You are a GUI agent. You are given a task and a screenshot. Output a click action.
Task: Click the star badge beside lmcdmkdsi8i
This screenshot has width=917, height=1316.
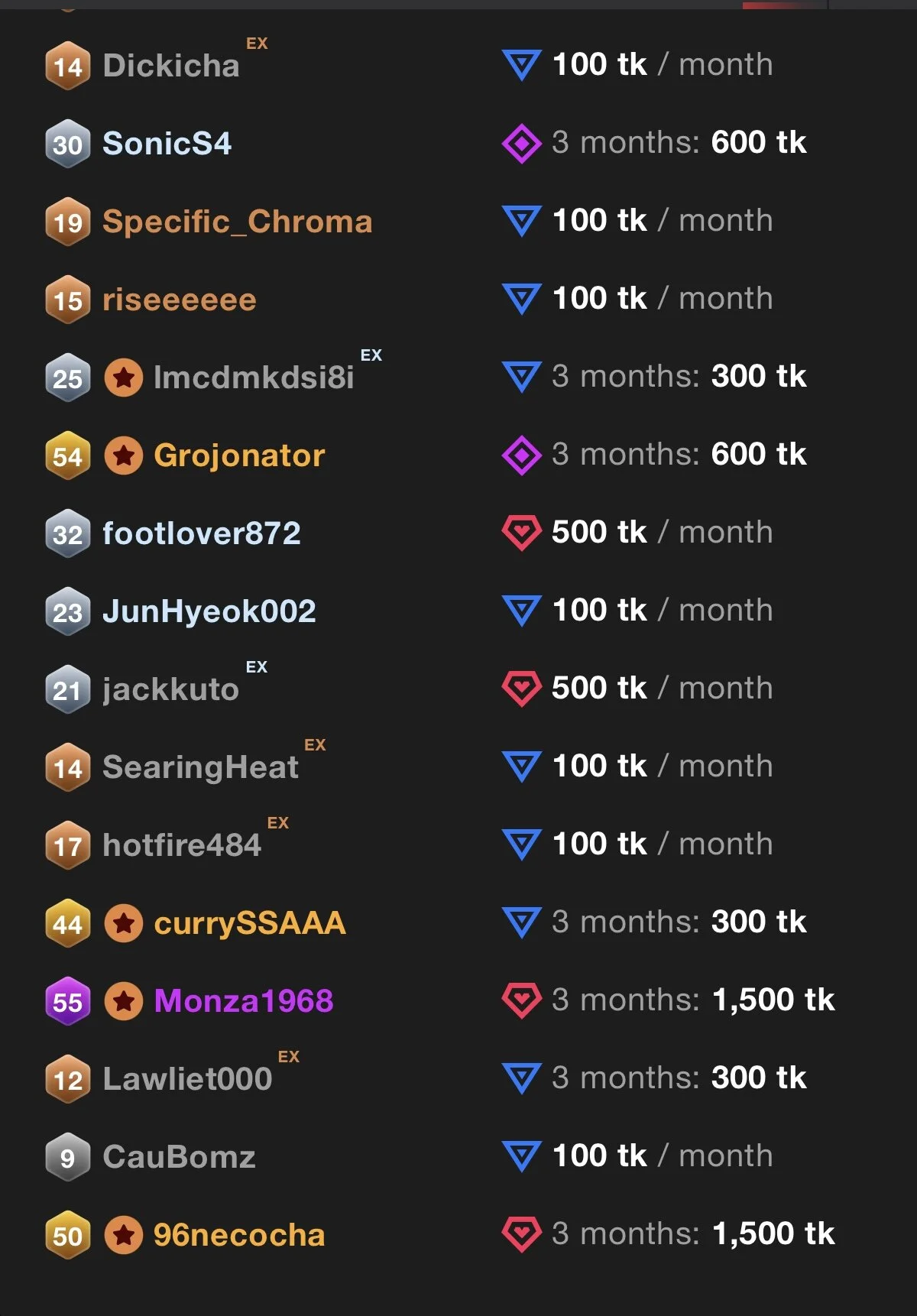[x=124, y=378]
